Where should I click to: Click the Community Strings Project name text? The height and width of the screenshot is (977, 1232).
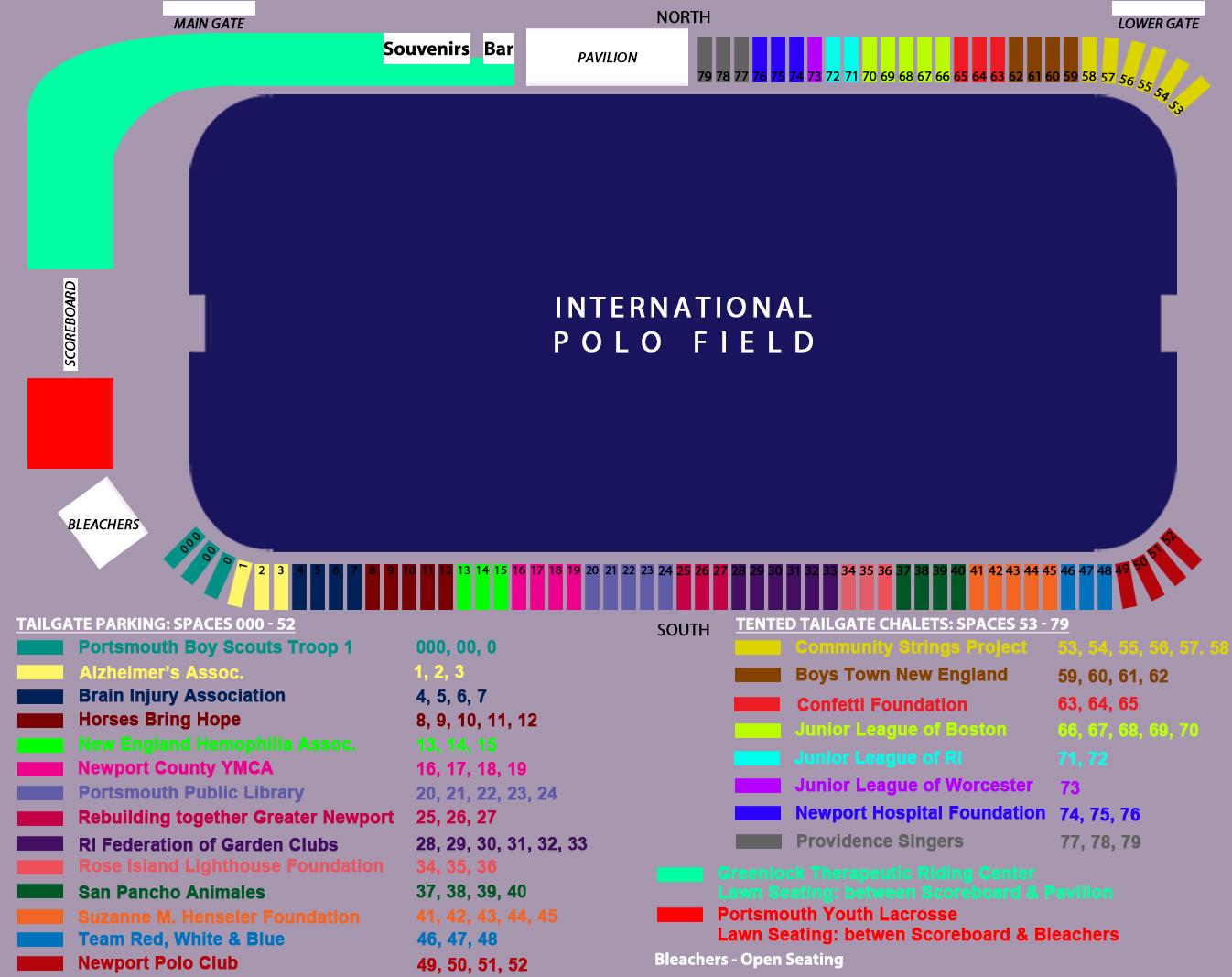coord(911,647)
